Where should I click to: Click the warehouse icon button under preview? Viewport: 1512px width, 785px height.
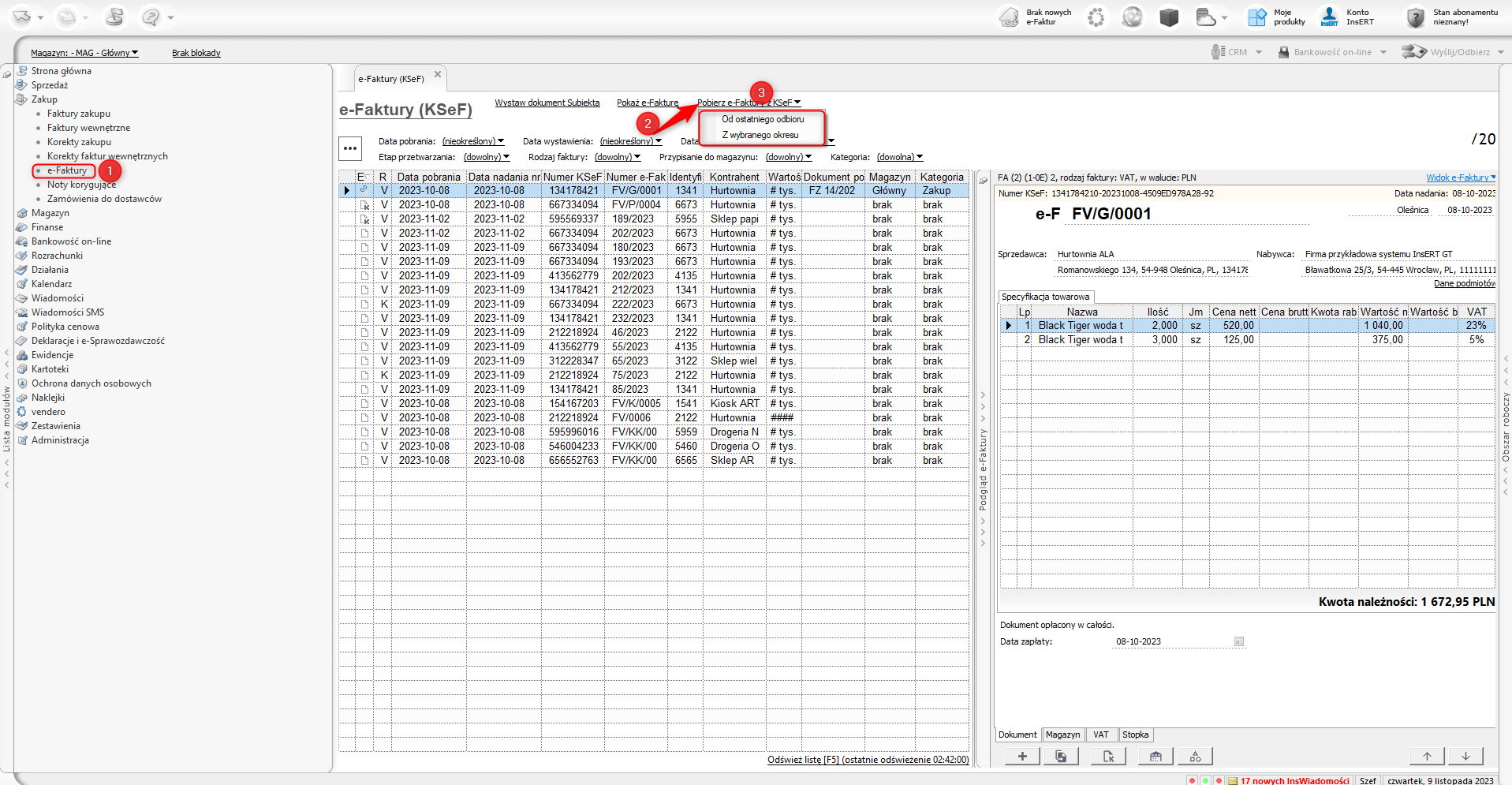tap(1155, 757)
